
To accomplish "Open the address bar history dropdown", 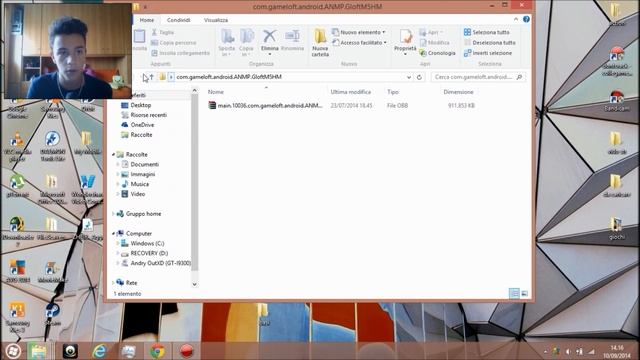I will 409,77.
